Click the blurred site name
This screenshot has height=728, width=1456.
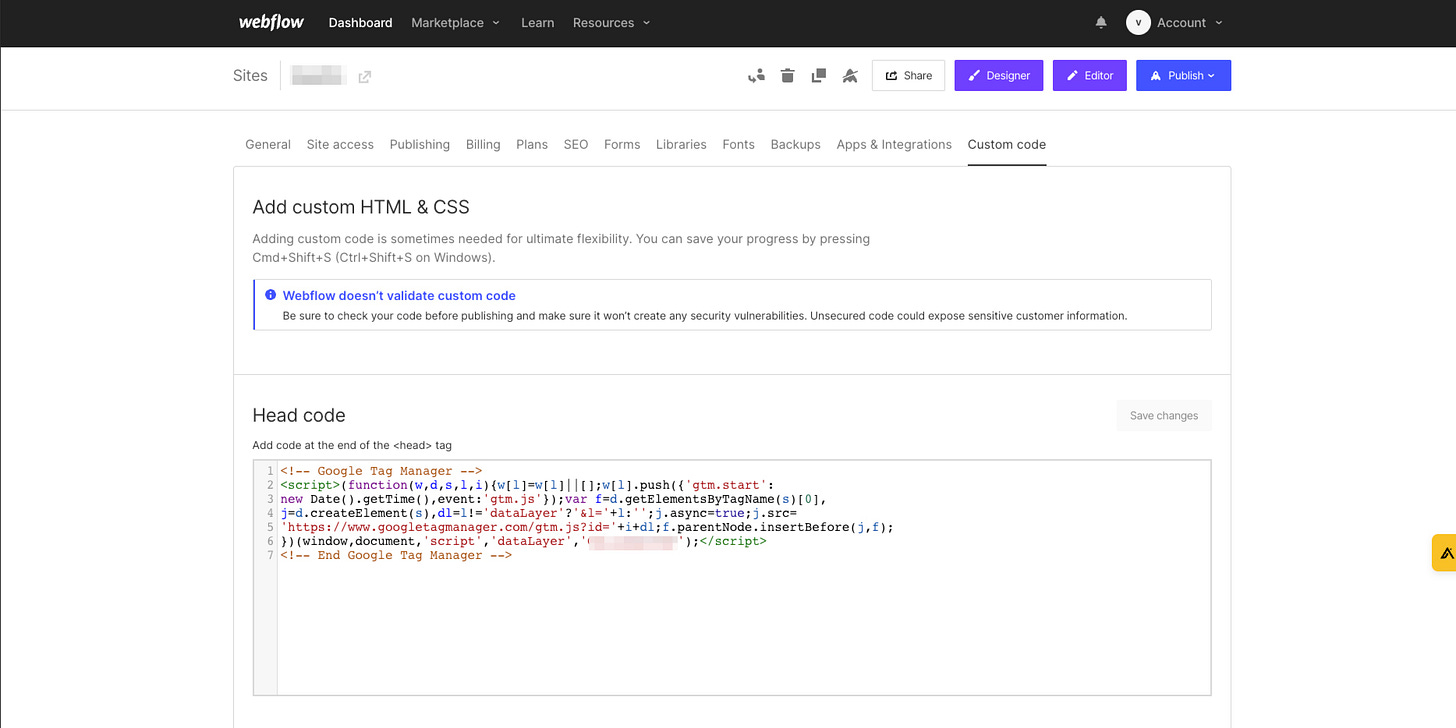tap(318, 75)
